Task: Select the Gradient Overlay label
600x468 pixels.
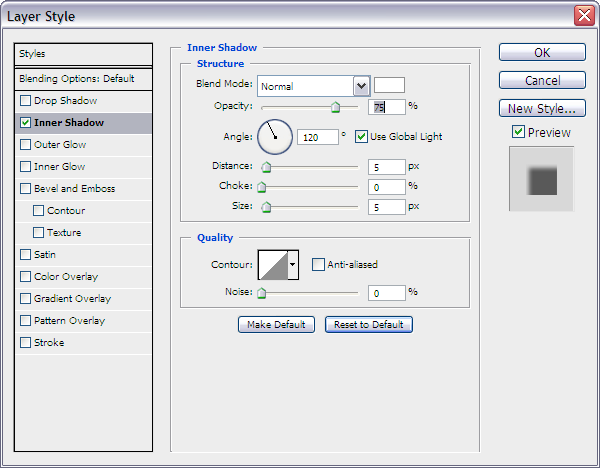Action: coord(72,298)
